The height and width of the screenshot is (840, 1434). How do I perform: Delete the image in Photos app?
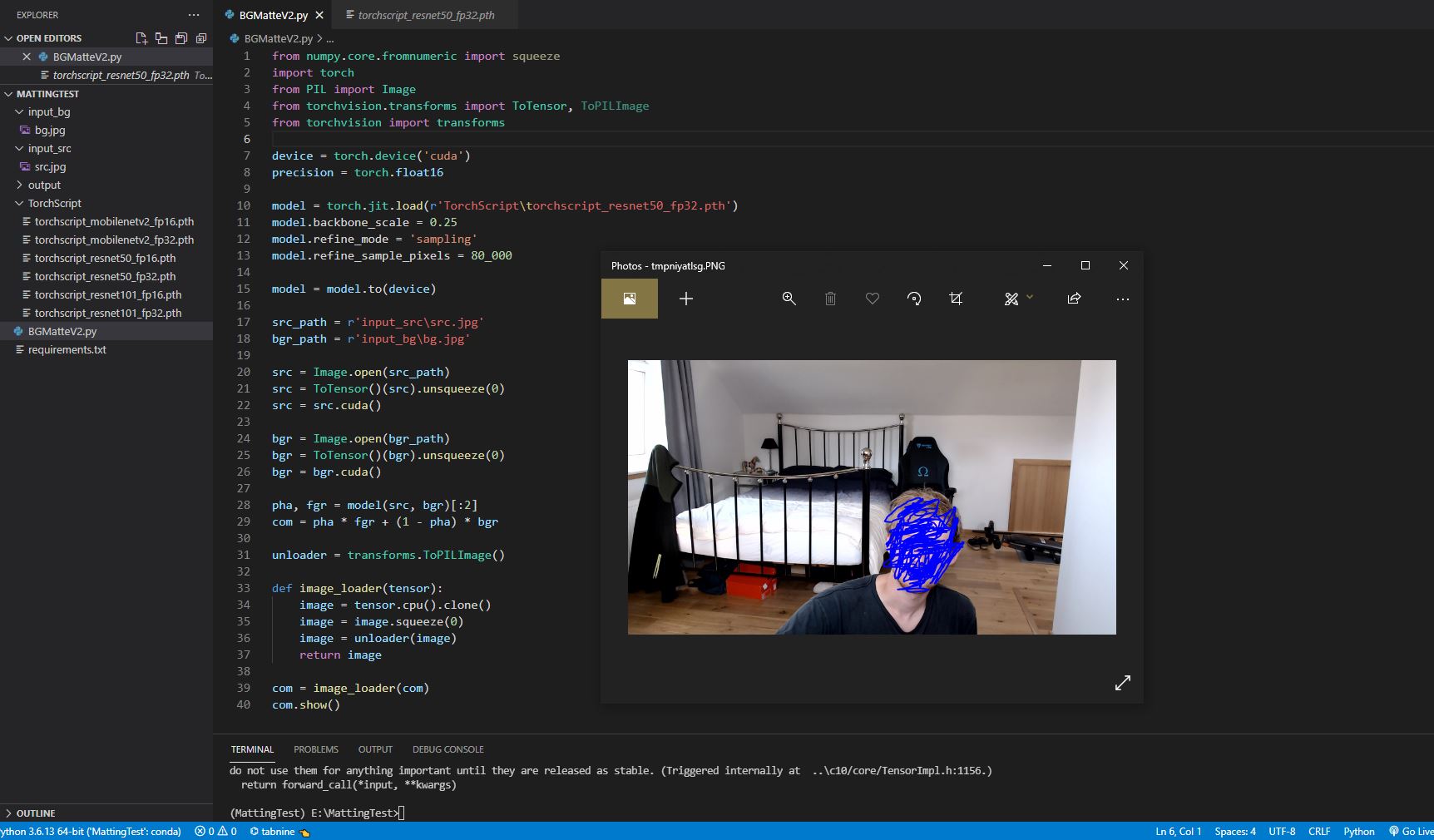(x=830, y=299)
